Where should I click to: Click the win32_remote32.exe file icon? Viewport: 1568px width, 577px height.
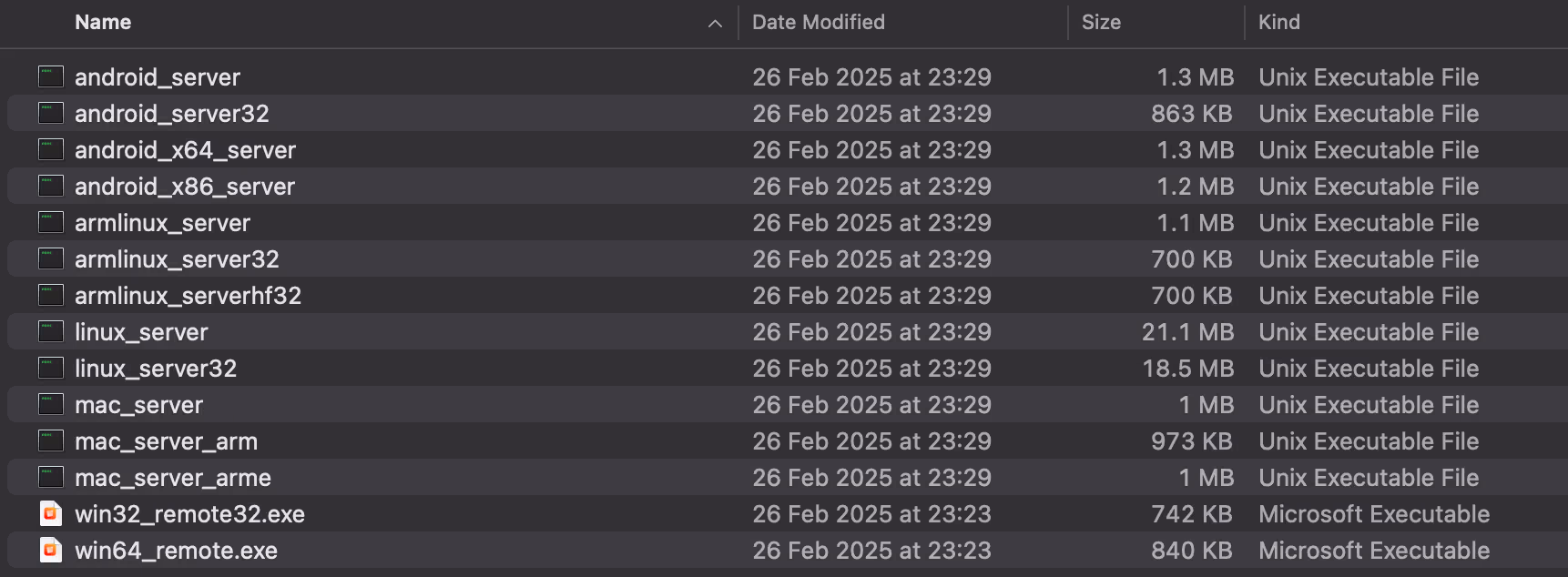tap(51, 513)
